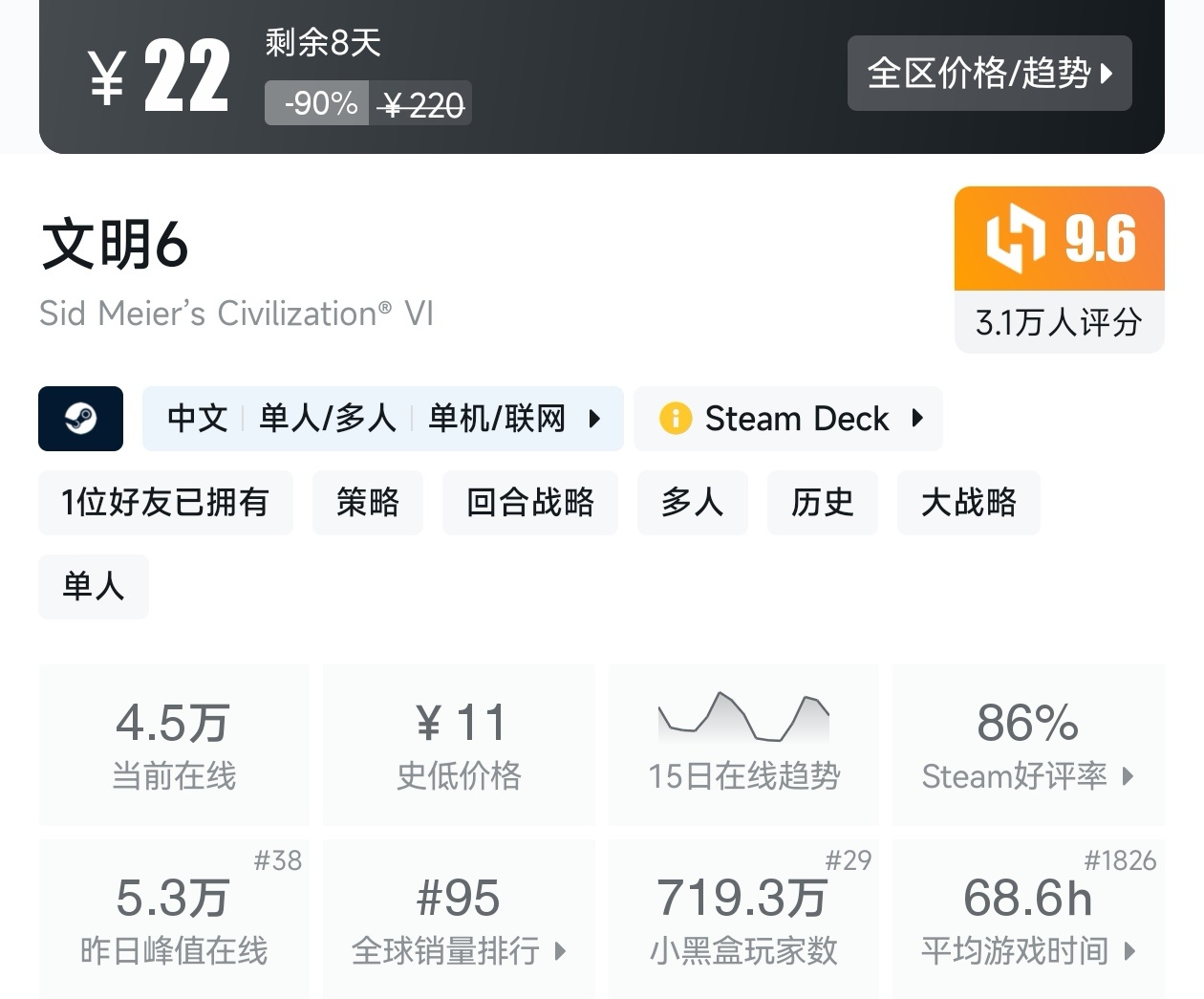Screen dimensions: 1204x999
Task: Expand Steam Deck compatibility details
Action: (x=788, y=419)
